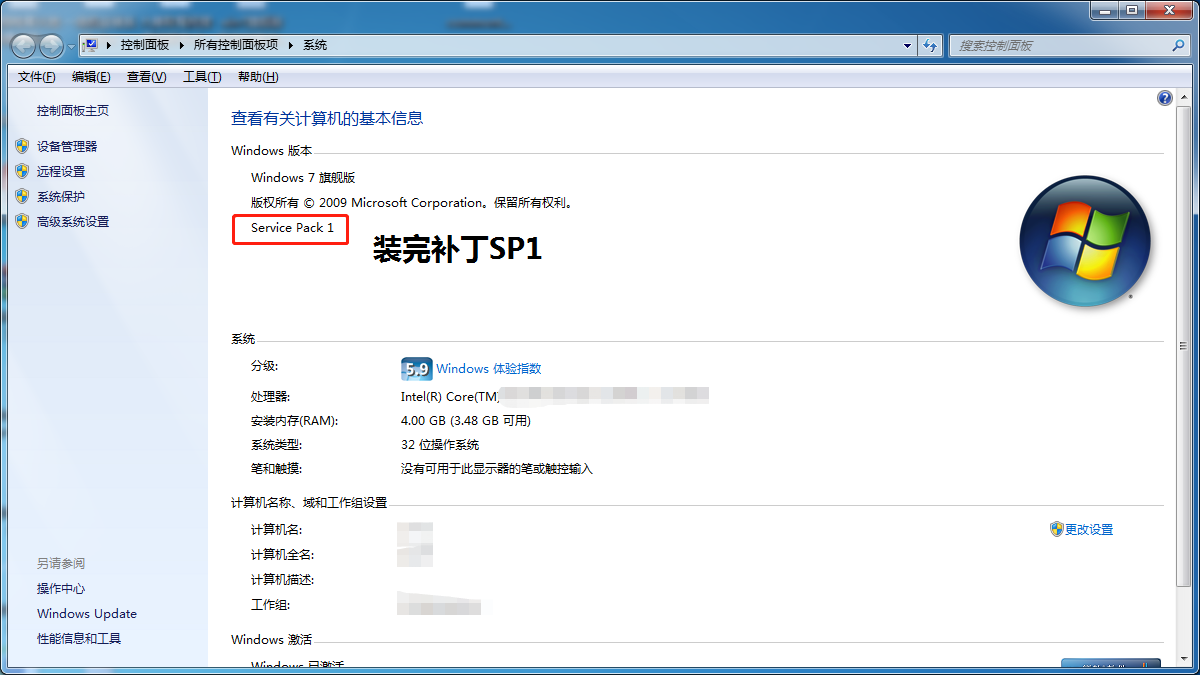Click the 控制面板 breadcrumb
The width and height of the screenshot is (1200, 675).
point(144,45)
